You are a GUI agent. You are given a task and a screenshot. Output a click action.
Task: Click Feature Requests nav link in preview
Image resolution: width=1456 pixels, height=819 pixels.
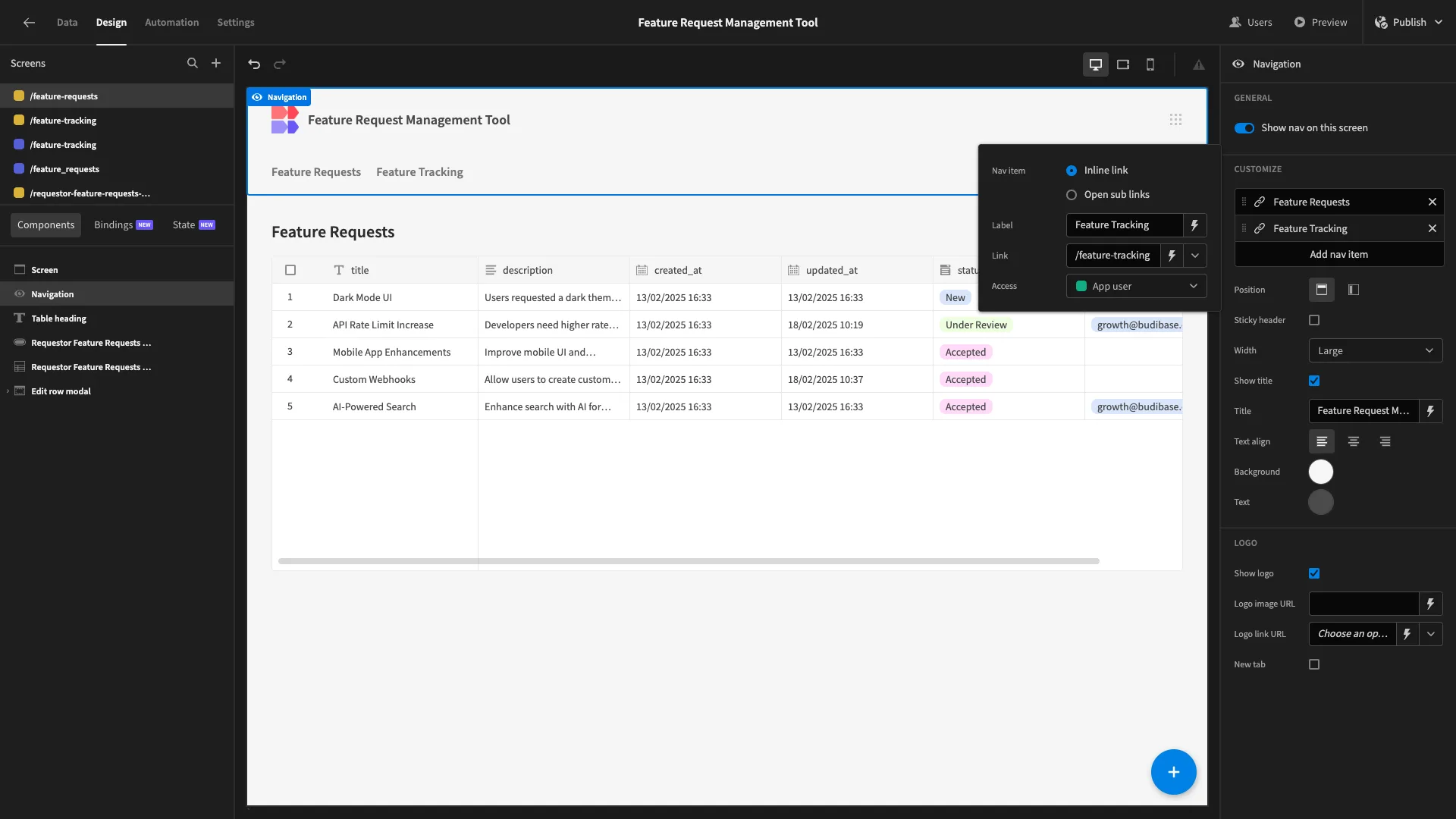pyautogui.click(x=316, y=172)
